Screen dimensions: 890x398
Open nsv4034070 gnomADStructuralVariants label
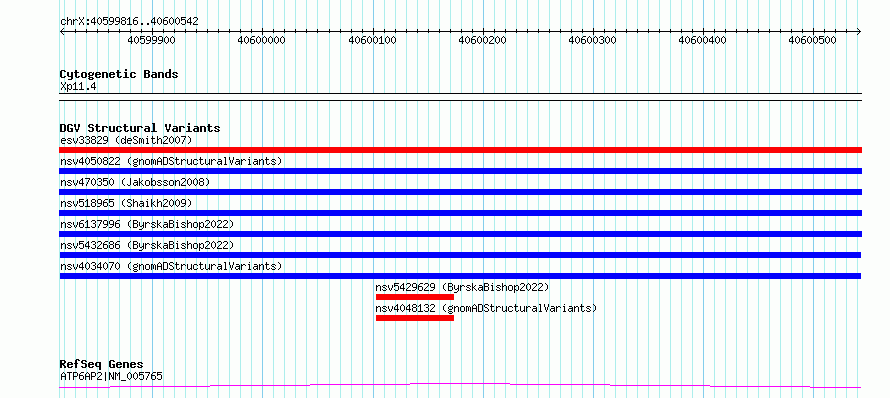coord(171,266)
